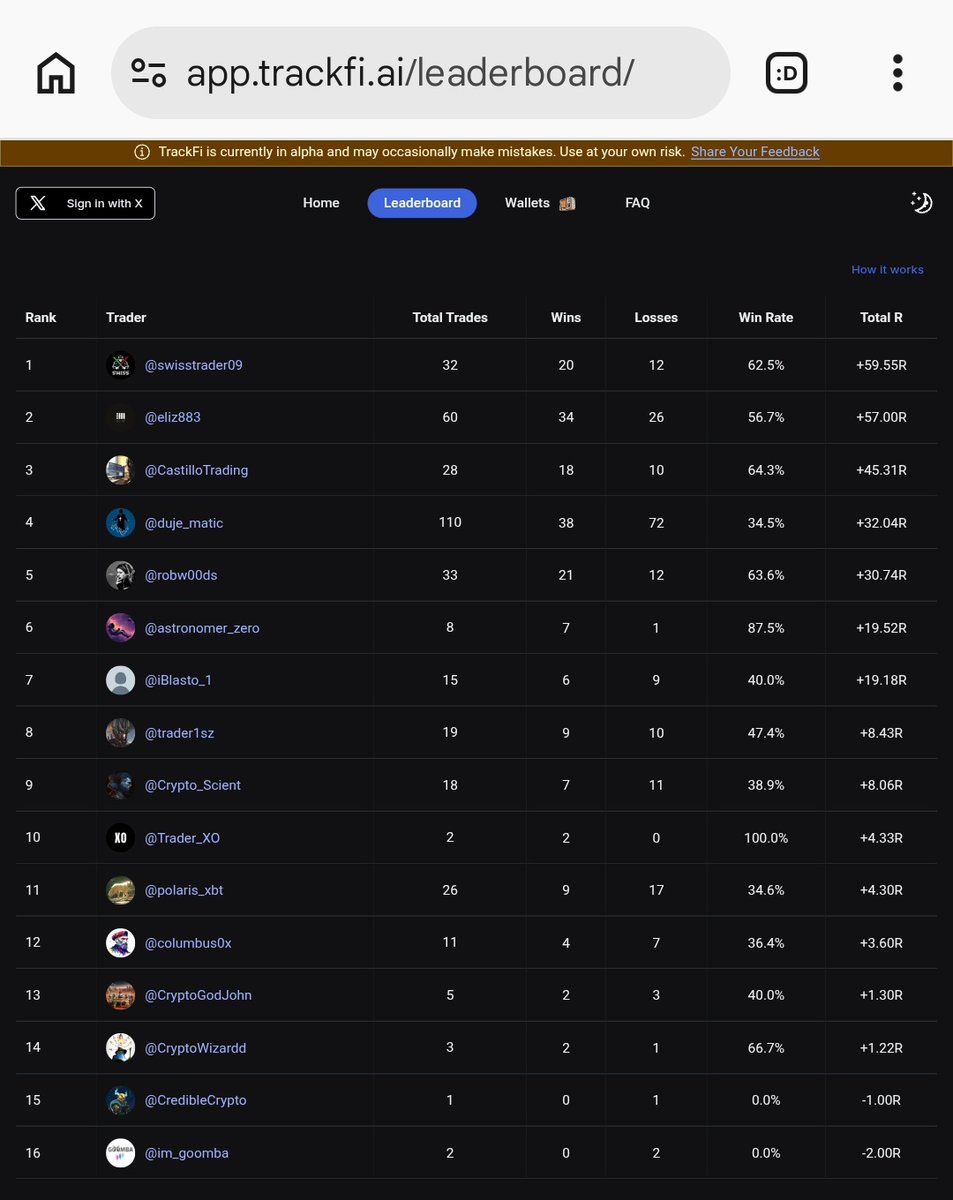Click the Total Trades column header
953x1200 pixels.
coord(450,318)
